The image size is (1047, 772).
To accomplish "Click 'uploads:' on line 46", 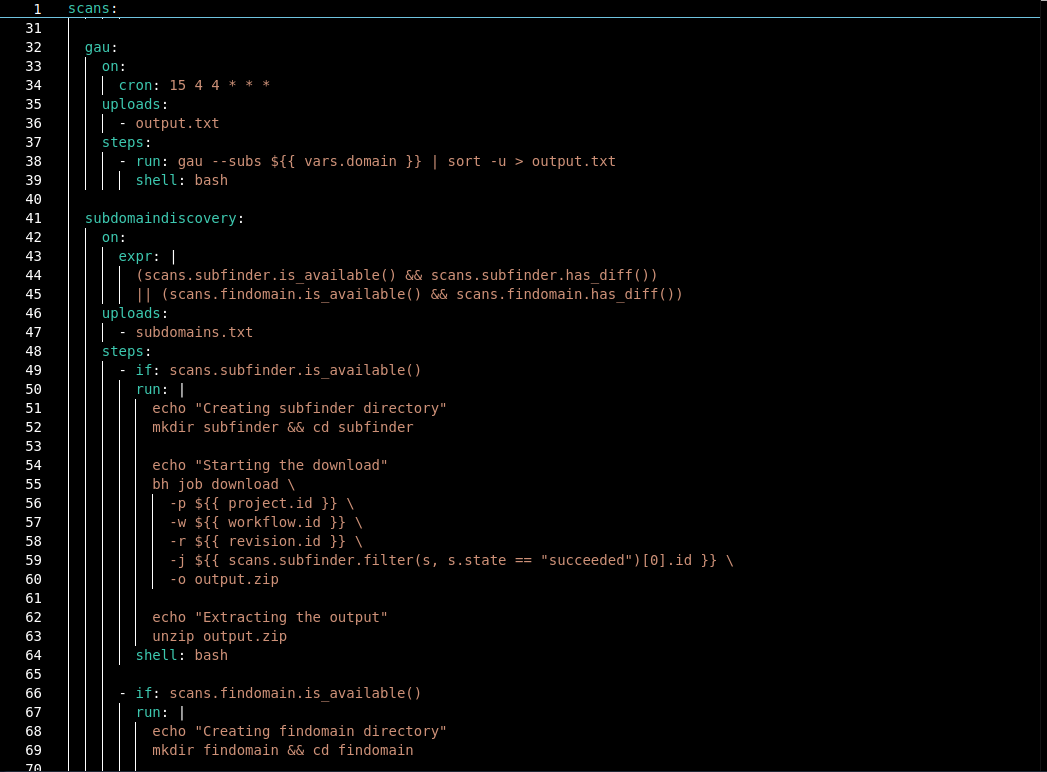I will (x=135, y=313).
